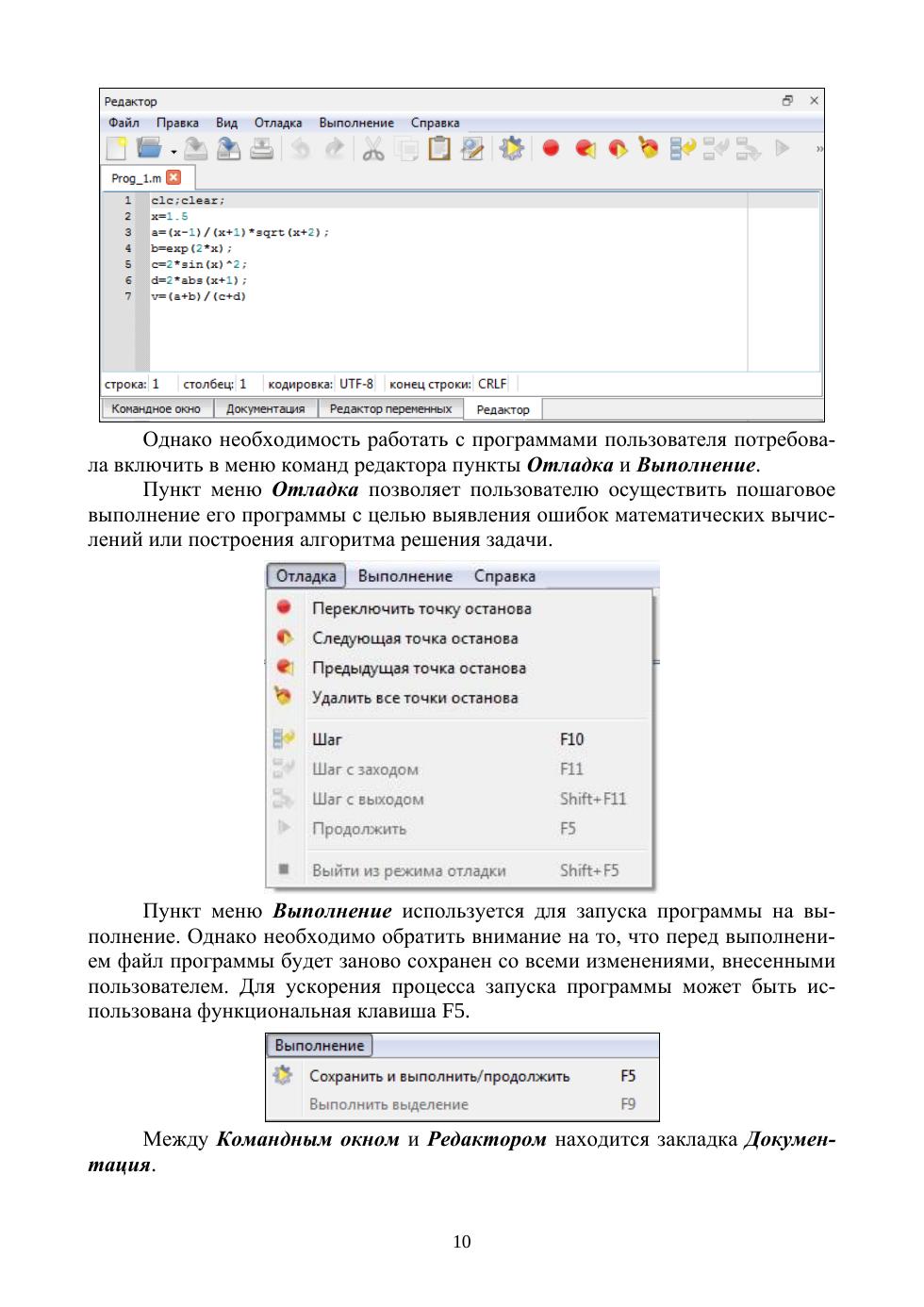The image size is (924, 1307).
Task: Click the Open file folder icon
Action: [x=148, y=148]
